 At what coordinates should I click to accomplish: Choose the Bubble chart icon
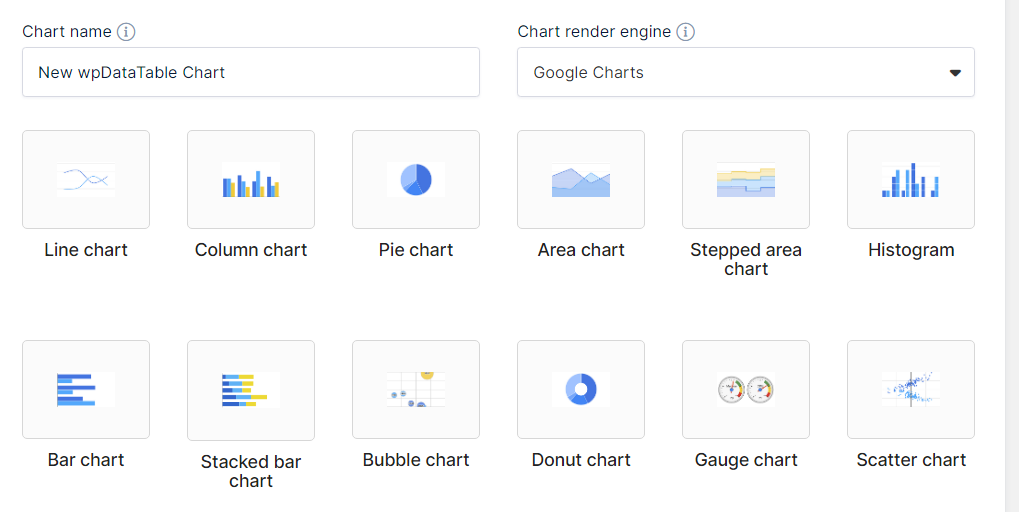[416, 389]
